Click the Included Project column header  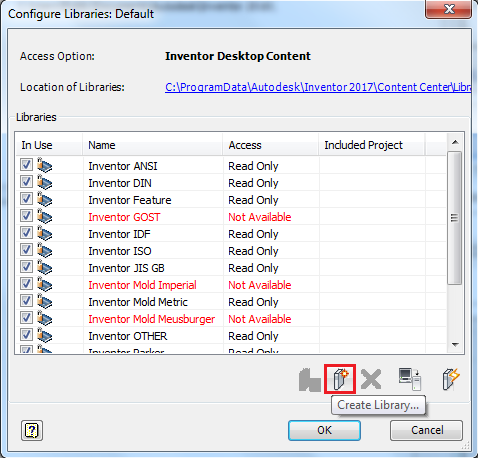372,145
